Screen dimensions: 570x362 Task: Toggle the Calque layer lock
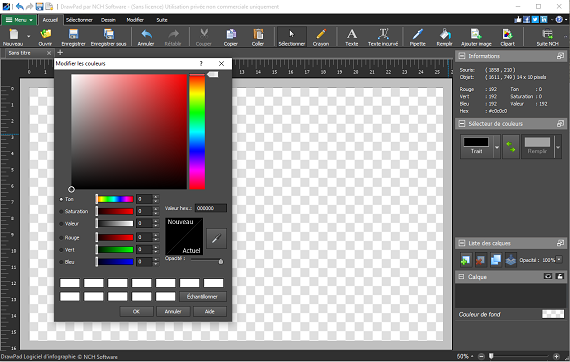[x=560, y=277]
